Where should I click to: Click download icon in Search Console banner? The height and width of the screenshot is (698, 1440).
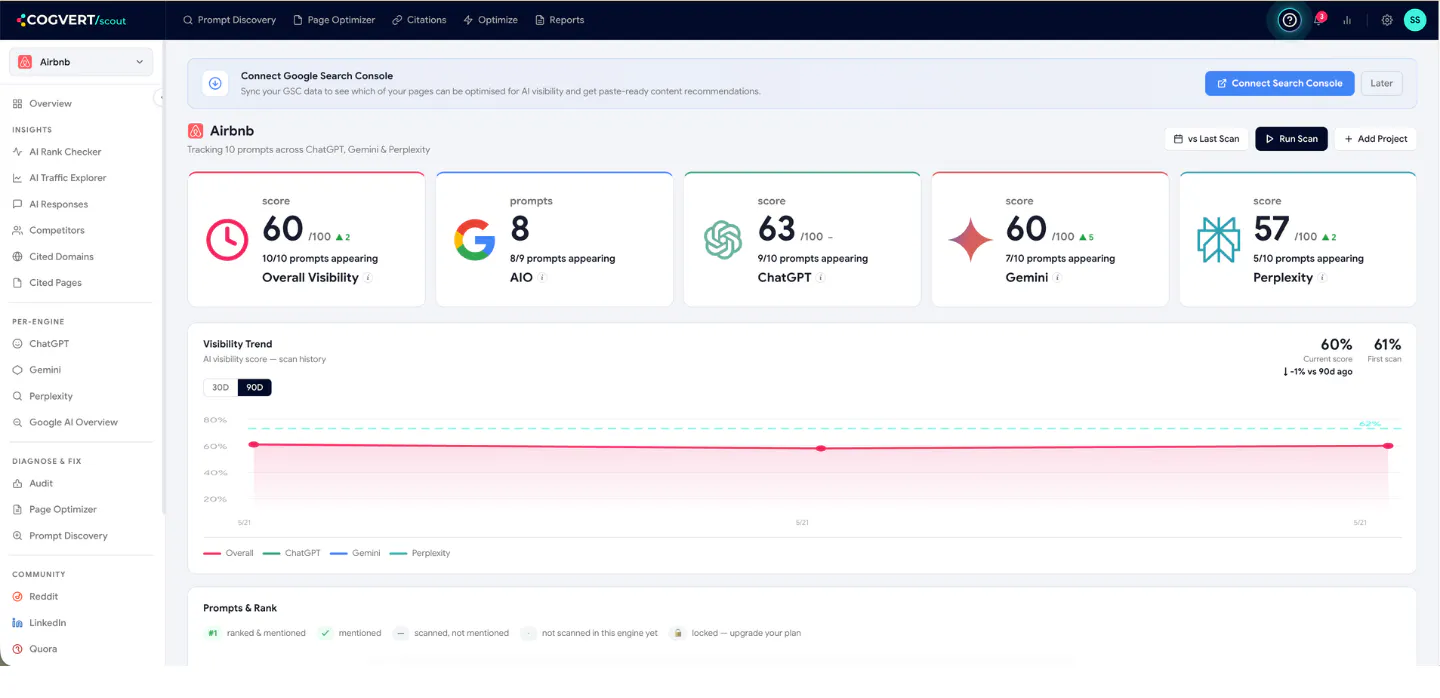coord(215,83)
